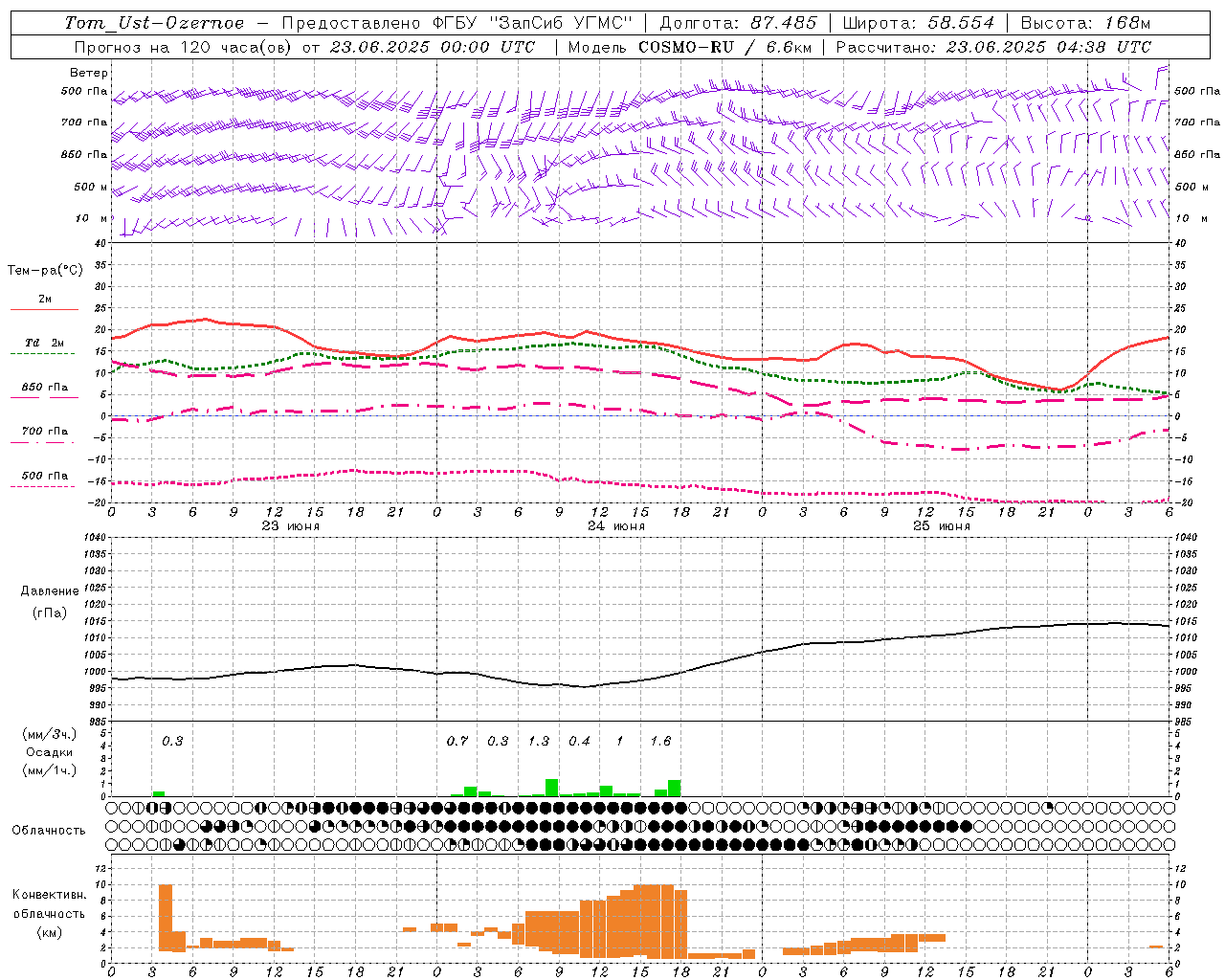Click the Широта: 58.554 value
The height and width of the screenshot is (980, 1225).
[918, 23]
